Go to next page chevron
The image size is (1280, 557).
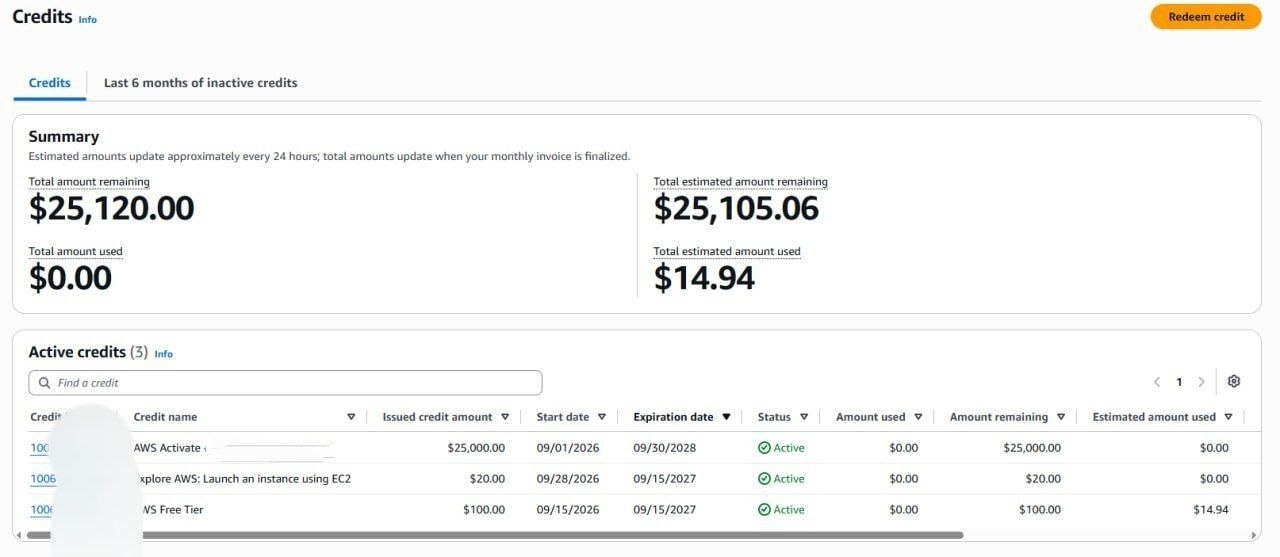(1201, 382)
